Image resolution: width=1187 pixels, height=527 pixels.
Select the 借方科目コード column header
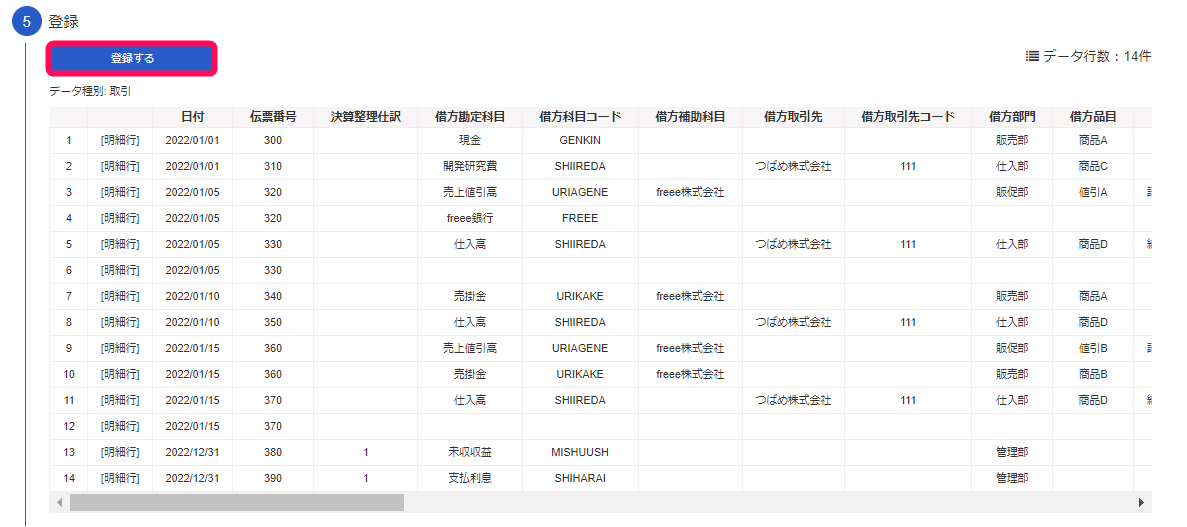point(580,117)
